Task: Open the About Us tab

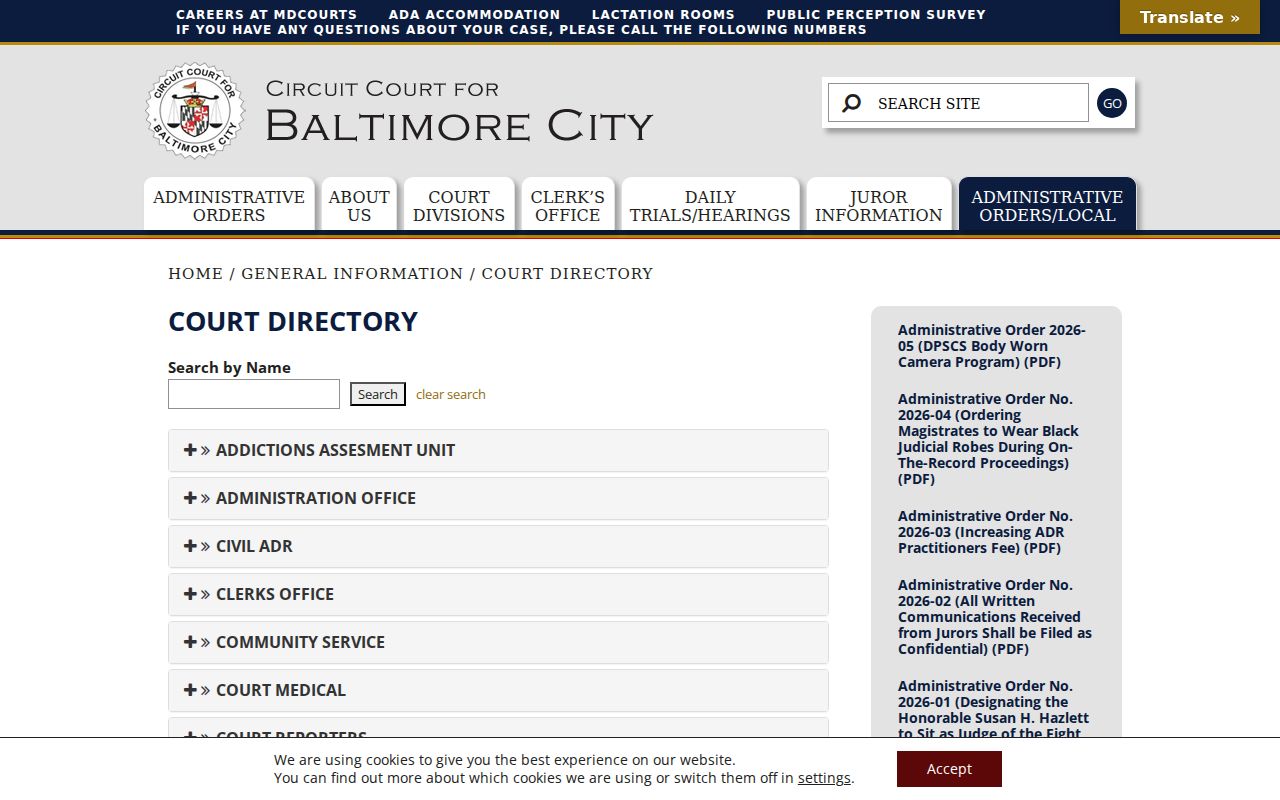Action: point(359,205)
